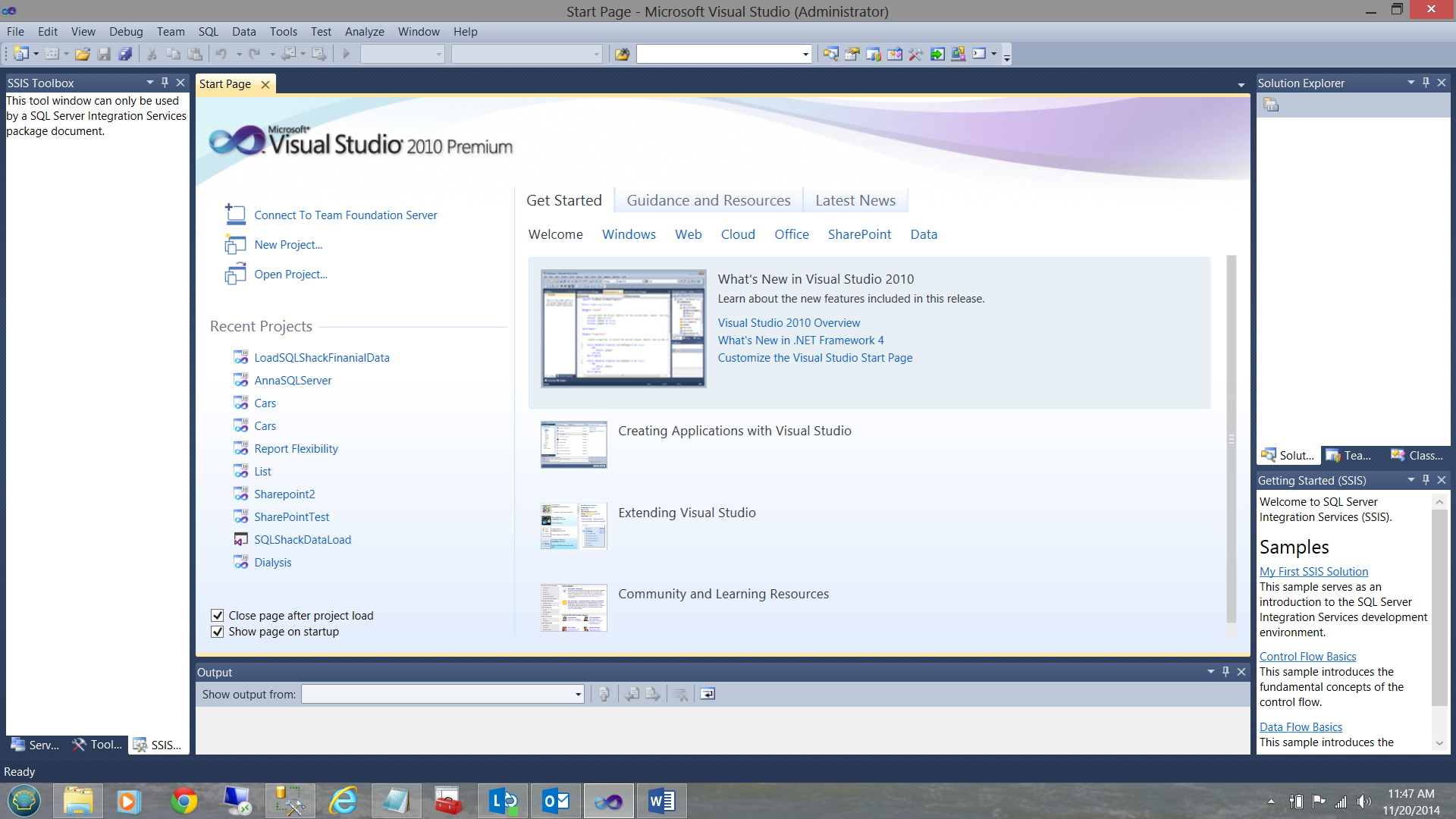This screenshot has width=1456, height=819.
Task: Click the Open File folder toolbar icon
Action: click(83, 54)
